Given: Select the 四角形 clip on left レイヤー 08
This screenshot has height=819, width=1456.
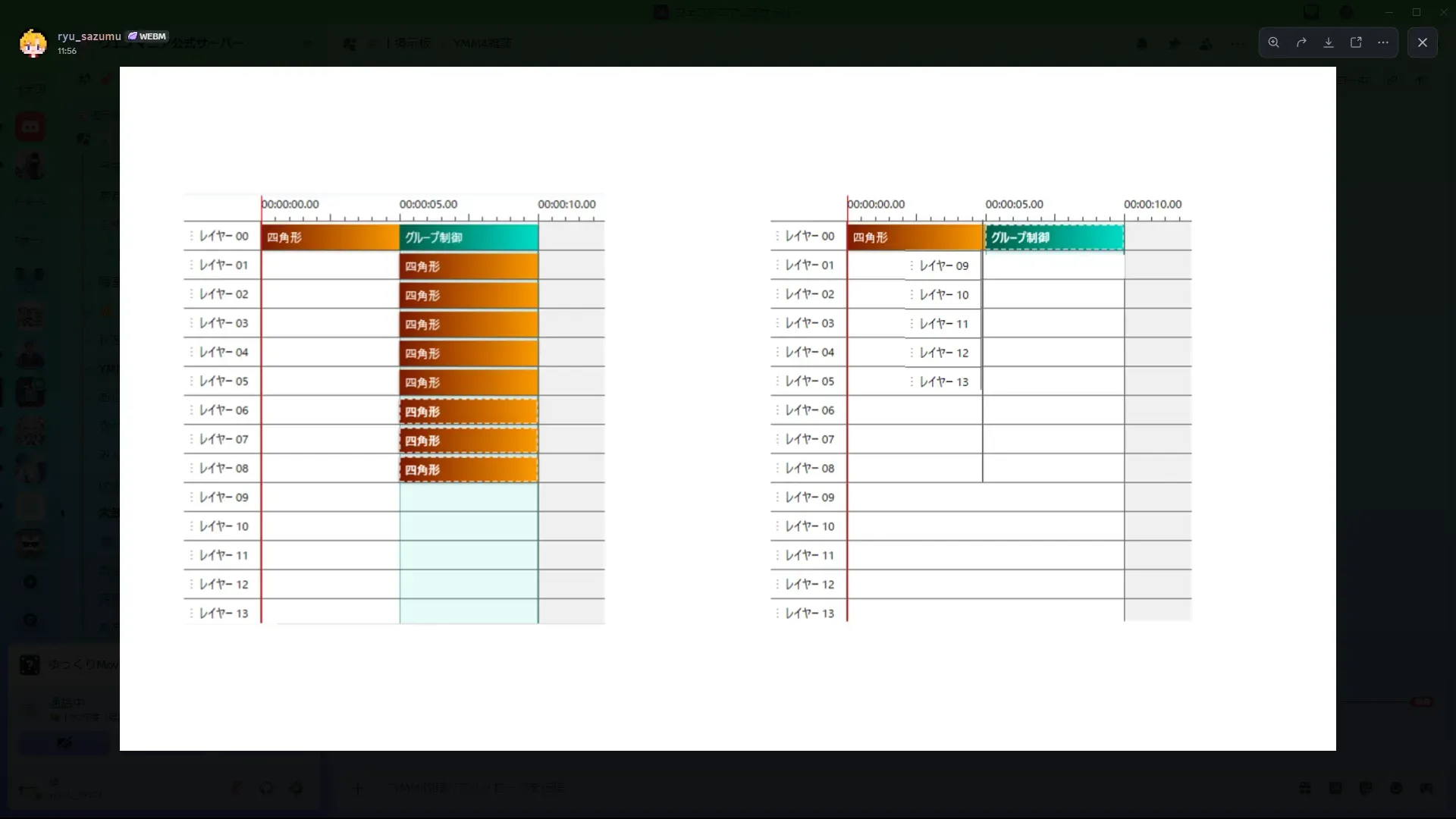Looking at the screenshot, I should (469, 469).
